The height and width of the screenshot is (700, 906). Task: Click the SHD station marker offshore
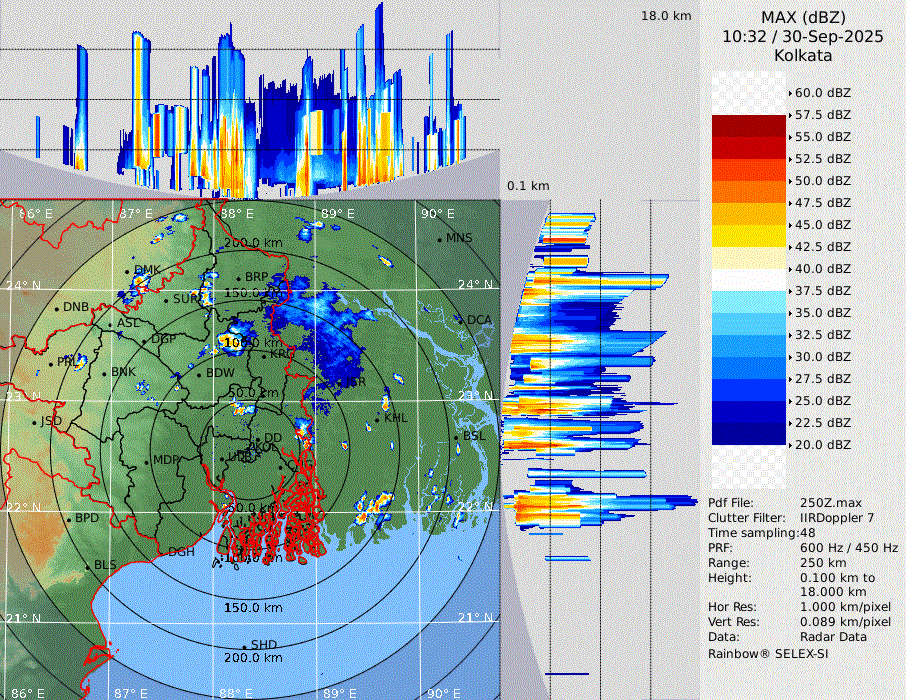(245, 646)
